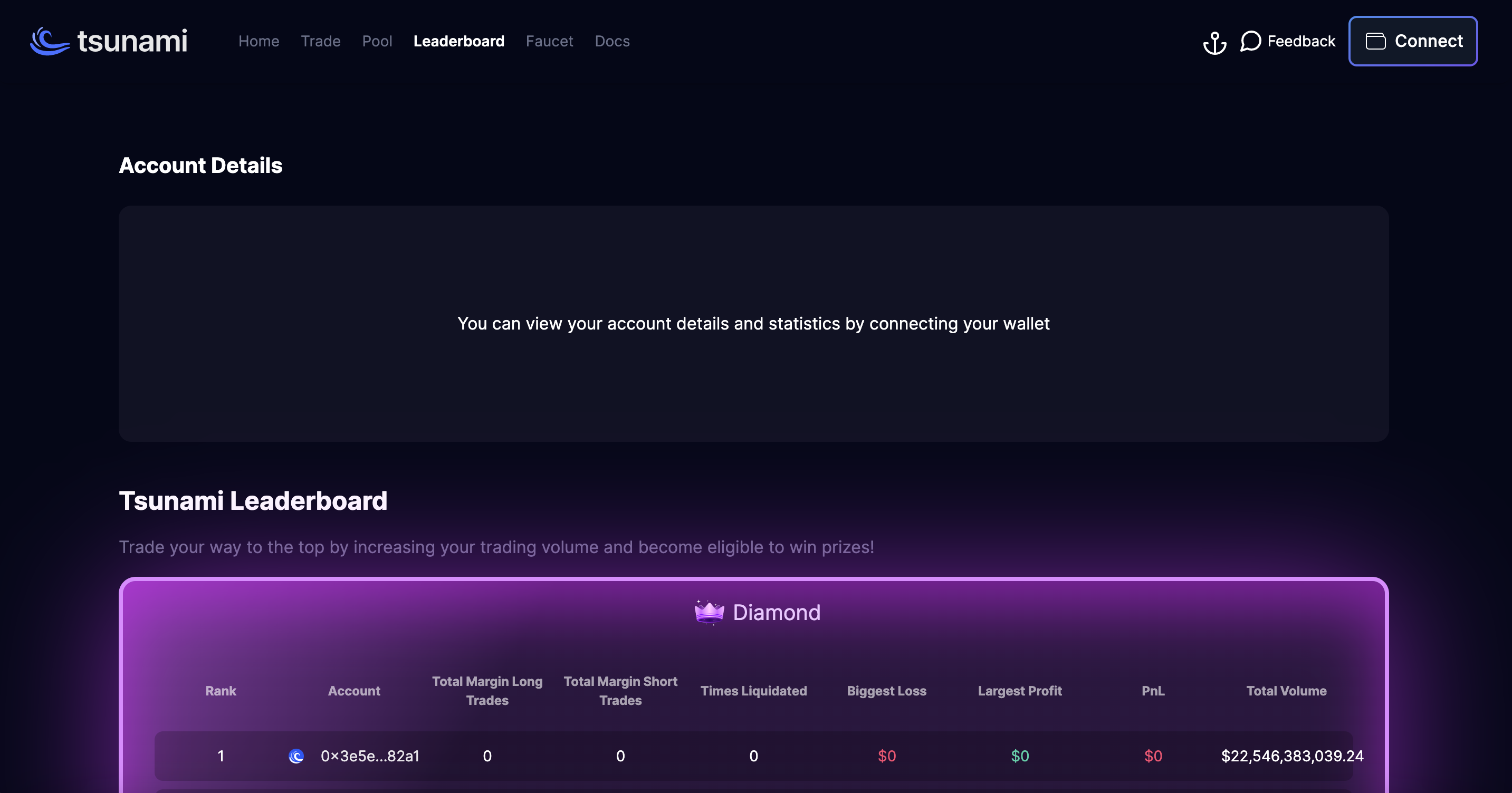Click the tsunami wordmark text

[x=132, y=41]
